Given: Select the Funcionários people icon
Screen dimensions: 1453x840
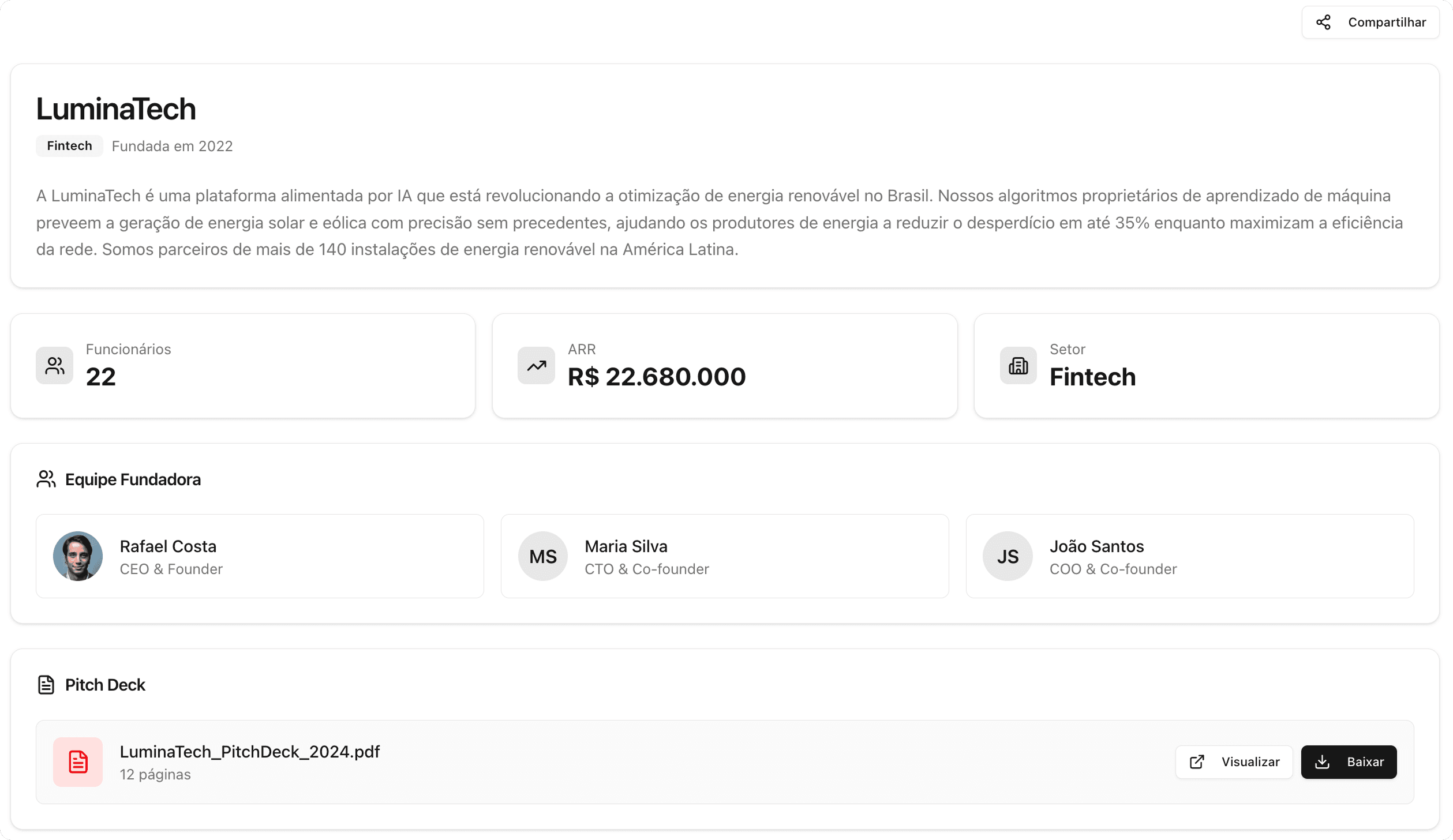Looking at the screenshot, I should [54, 365].
